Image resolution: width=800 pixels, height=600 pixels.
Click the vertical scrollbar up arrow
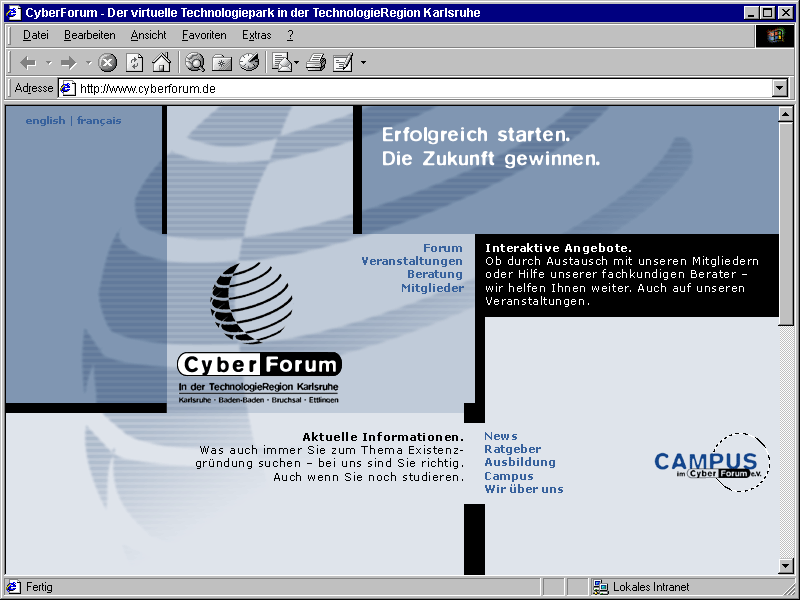[786, 114]
